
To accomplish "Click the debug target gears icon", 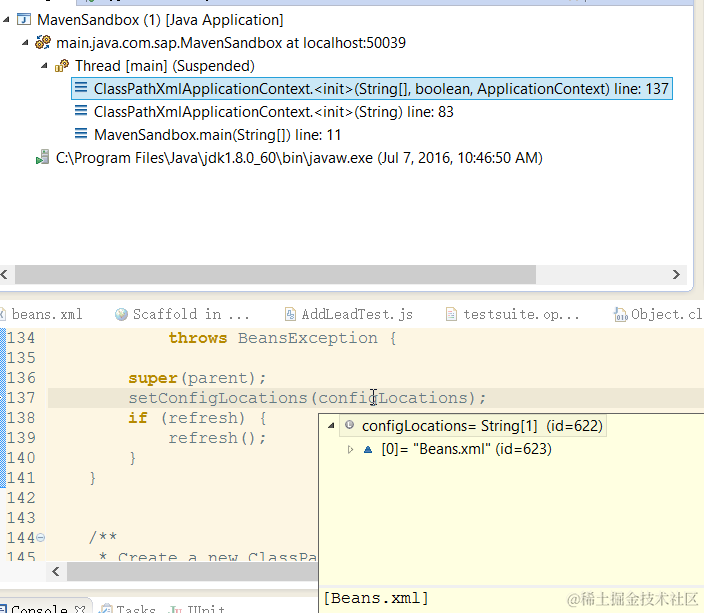I will click(43, 43).
